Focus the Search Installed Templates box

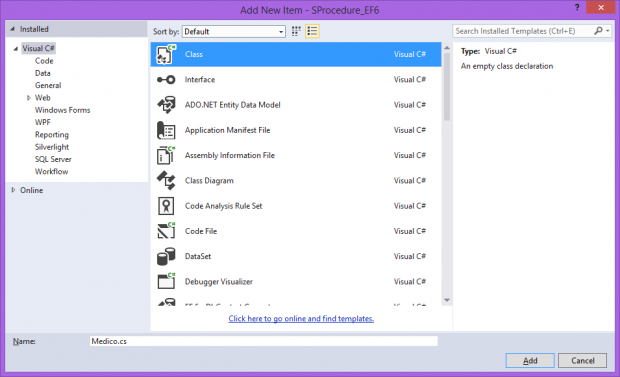pyautogui.click(x=524, y=31)
